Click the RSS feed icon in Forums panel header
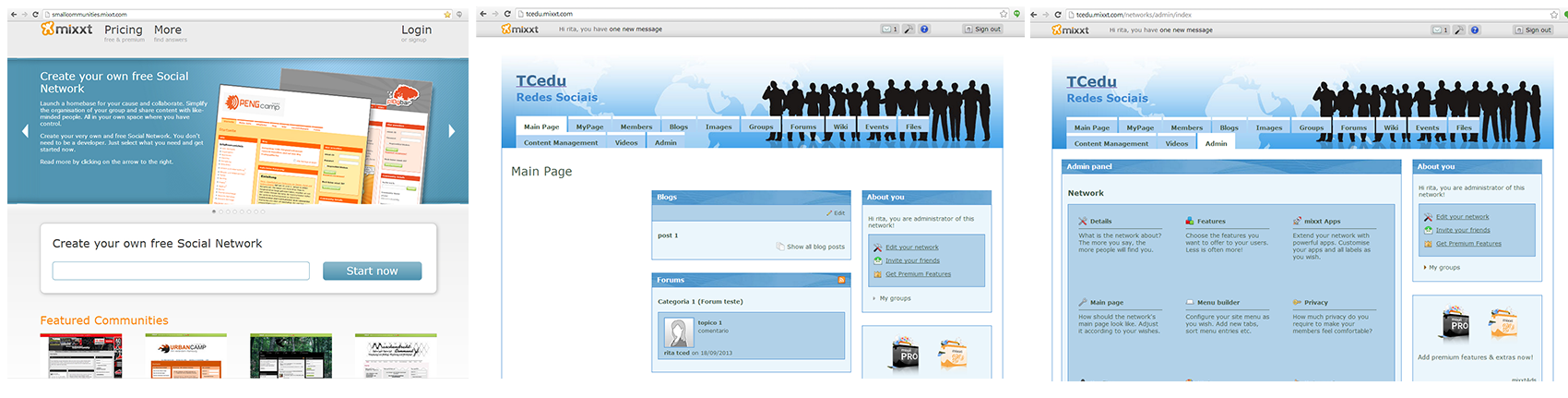Screen dimensions: 1568x398 pyautogui.click(x=840, y=280)
